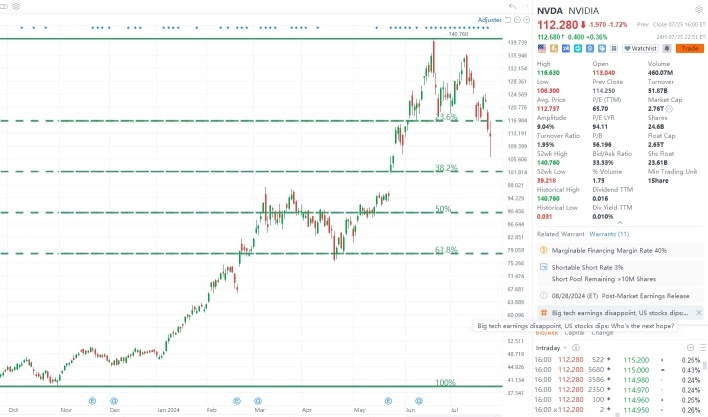Click the 61.8% Fibonacci level label
Viewport: 708px width, 417px height.
(x=447, y=250)
